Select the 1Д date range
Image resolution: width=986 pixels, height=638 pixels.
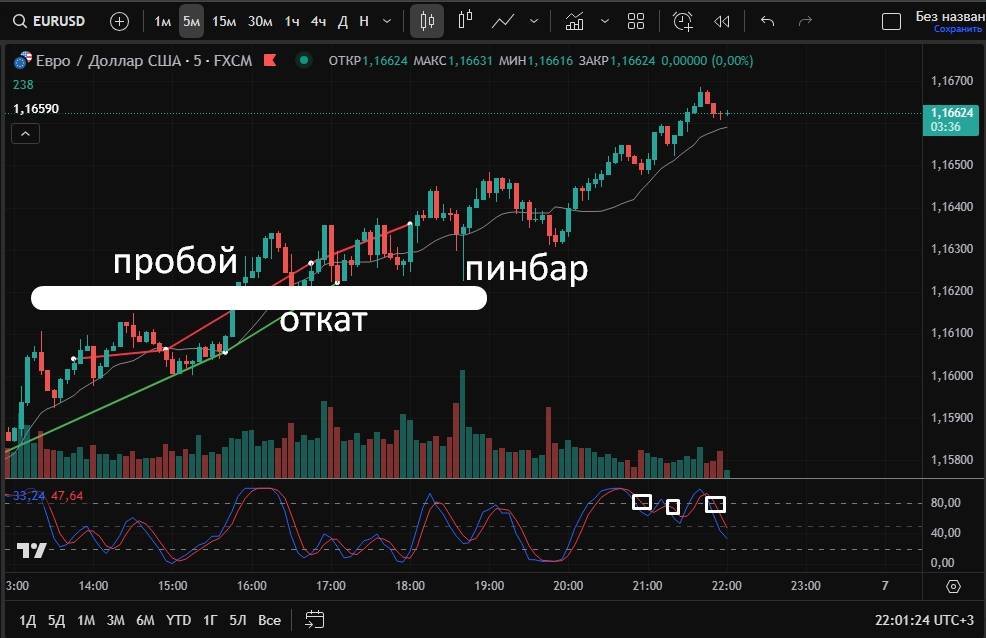coord(28,620)
